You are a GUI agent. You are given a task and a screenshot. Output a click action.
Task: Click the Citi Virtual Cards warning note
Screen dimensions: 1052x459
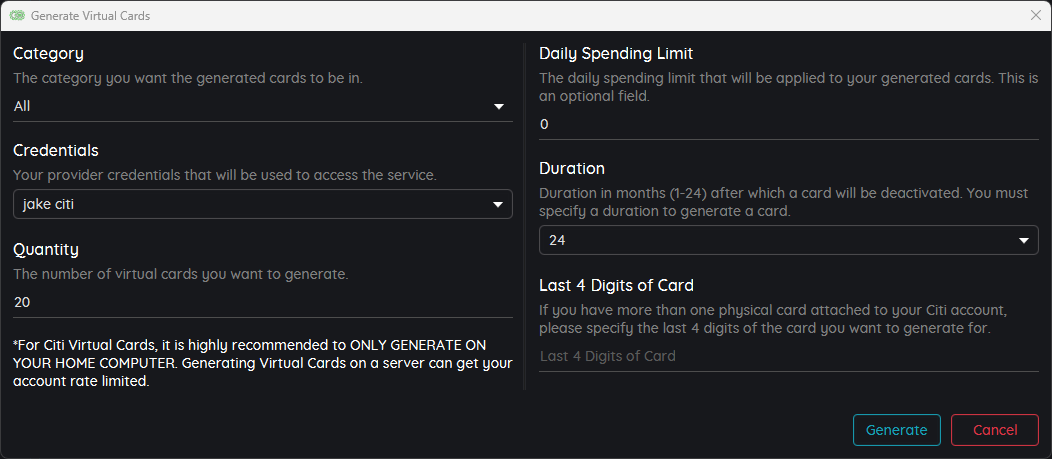263,363
